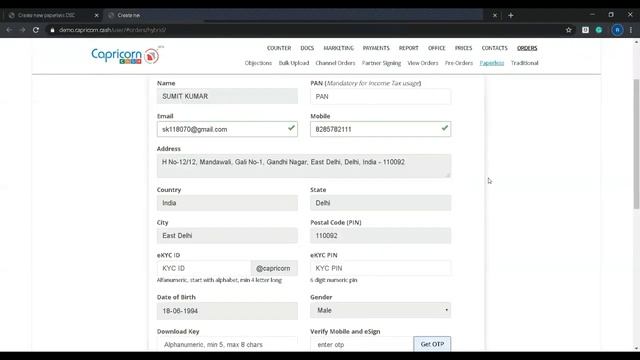Click the site lock icon in the address bar
Screen dimensions: 640x360
point(52,30)
